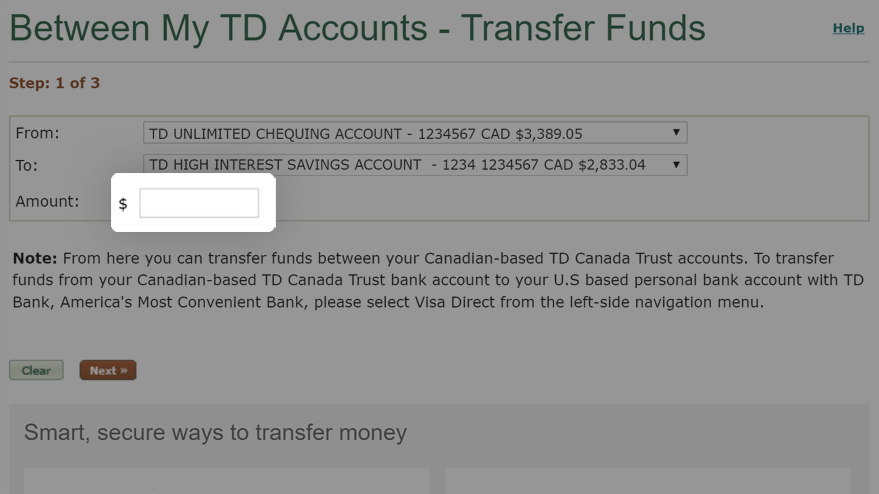Click the dollar sign beside the amount box
The image size is (879, 494).
[123, 204]
